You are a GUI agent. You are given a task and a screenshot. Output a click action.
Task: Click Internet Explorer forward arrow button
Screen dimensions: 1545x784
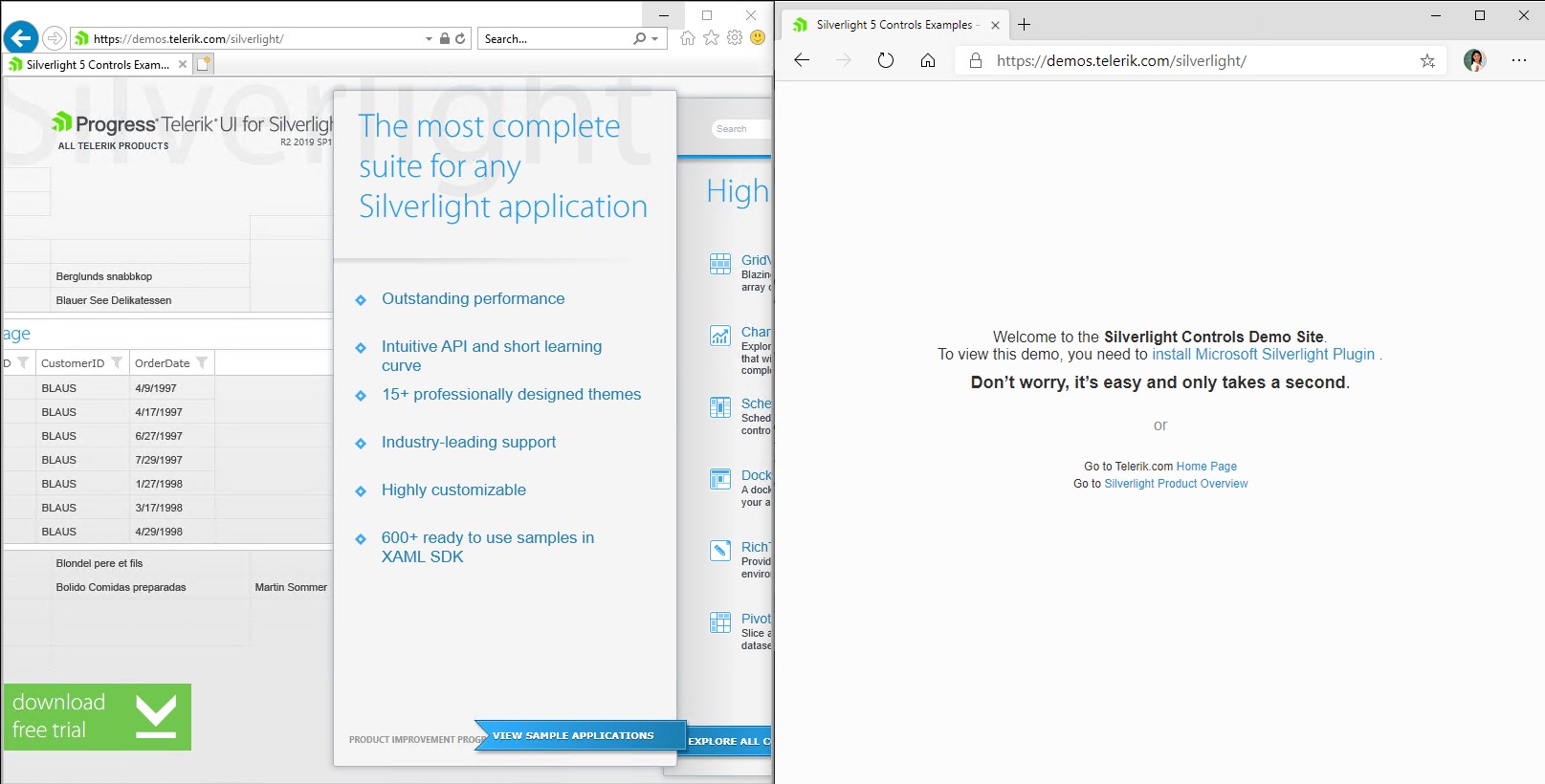[55, 38]
